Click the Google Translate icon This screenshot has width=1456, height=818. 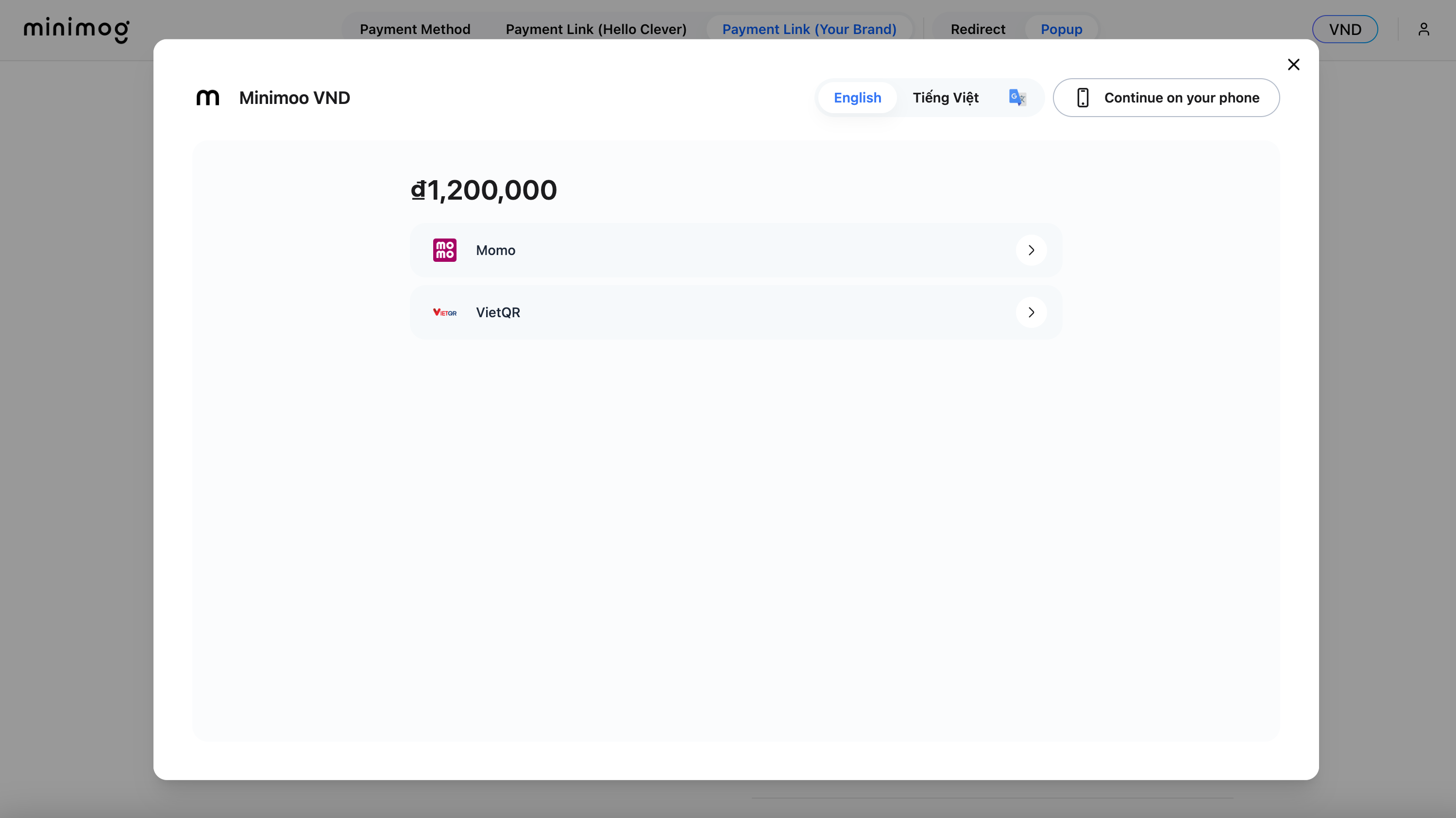click(1016, 97)
